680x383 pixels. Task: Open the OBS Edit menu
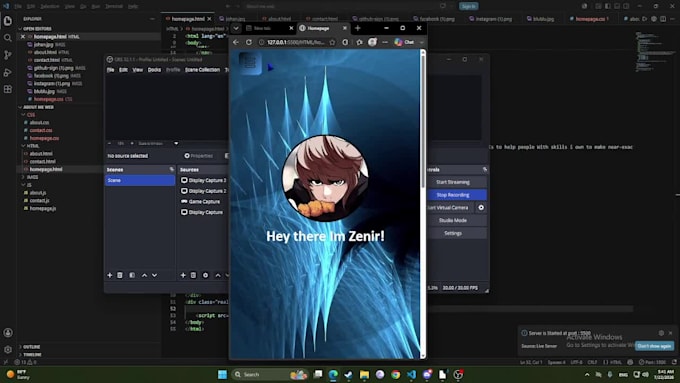pyautogui.click(x=124, y=69)
